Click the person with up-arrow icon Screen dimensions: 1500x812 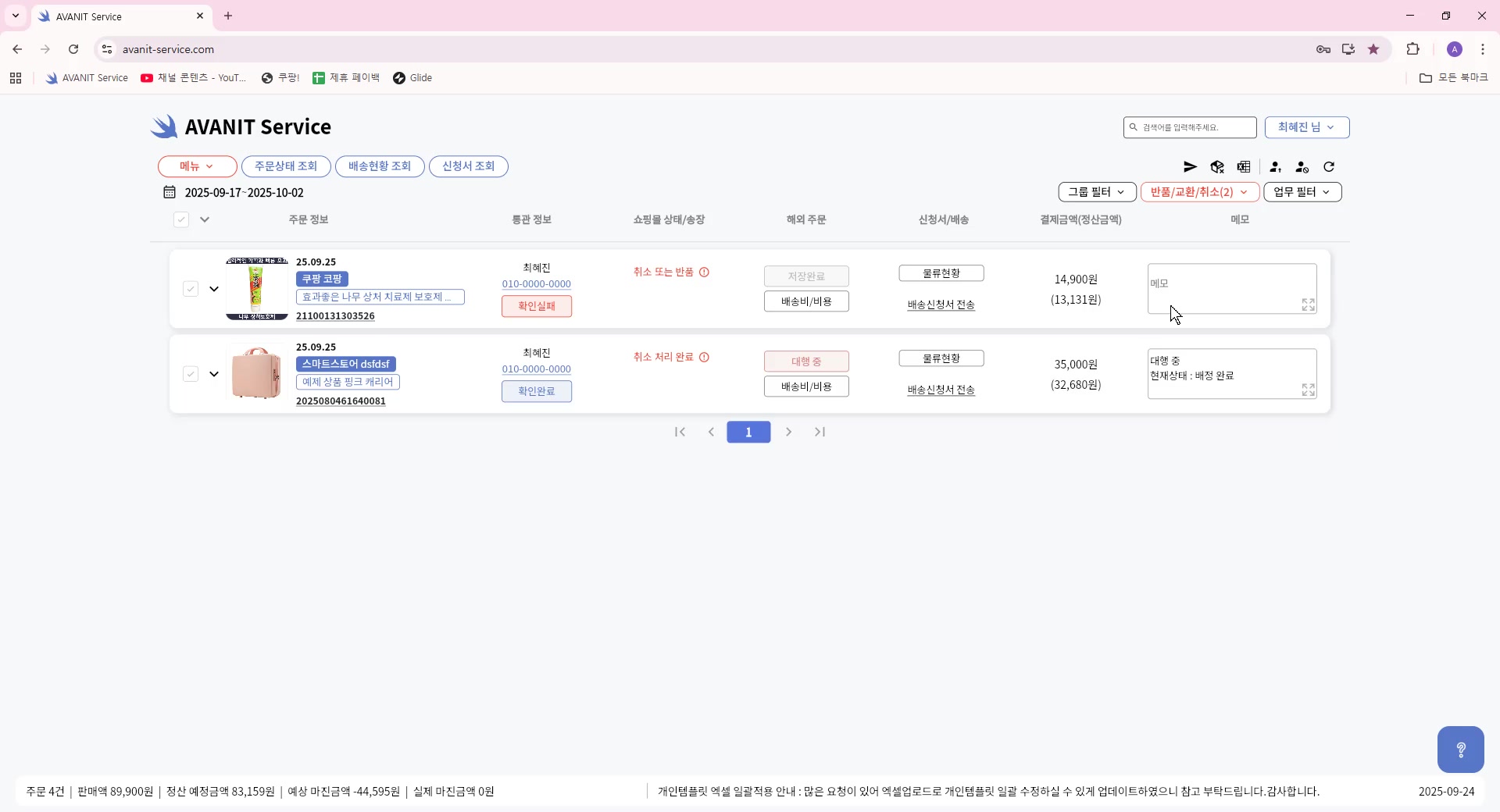pos(1275,167)
